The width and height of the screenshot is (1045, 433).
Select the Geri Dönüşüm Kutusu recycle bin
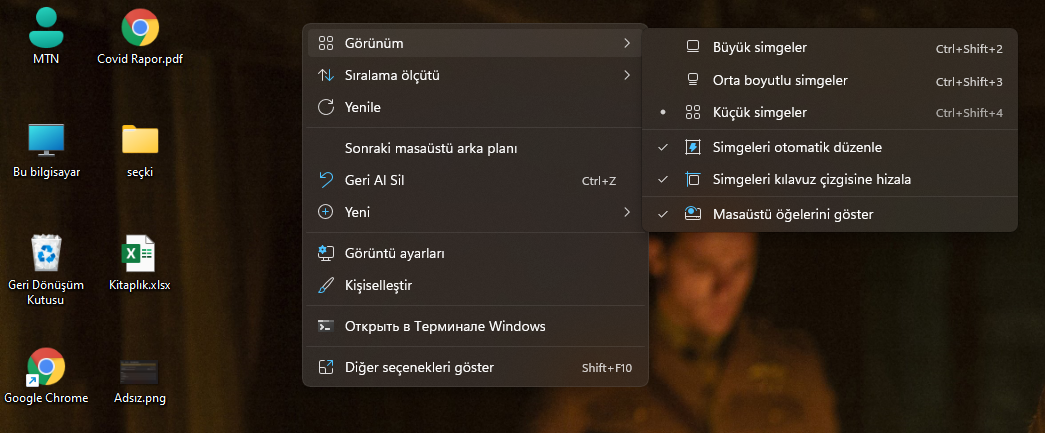point(46,254)
